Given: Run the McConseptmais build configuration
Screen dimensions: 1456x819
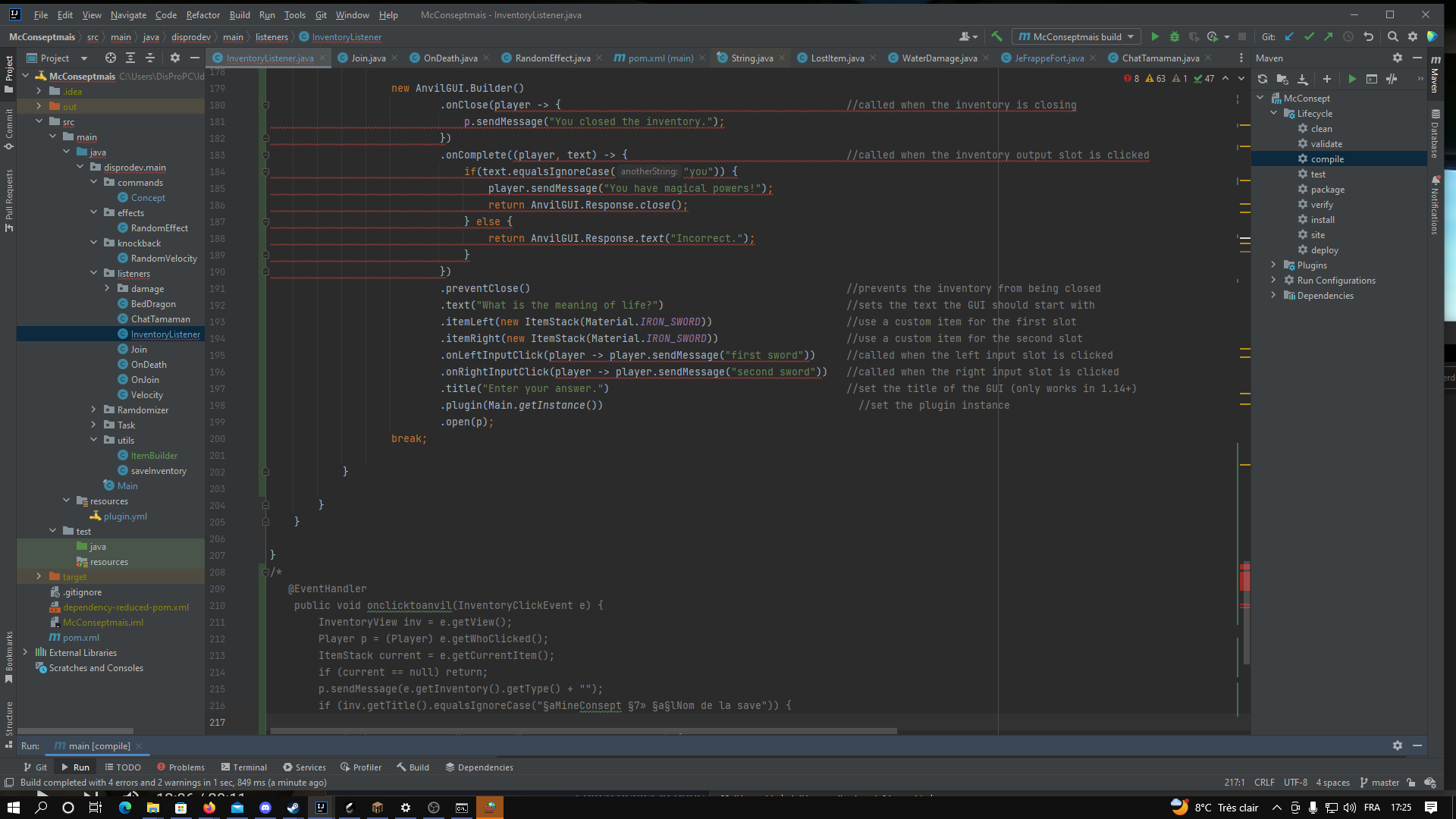Looking at the screenshot, I should click(x=1155, y=36).
